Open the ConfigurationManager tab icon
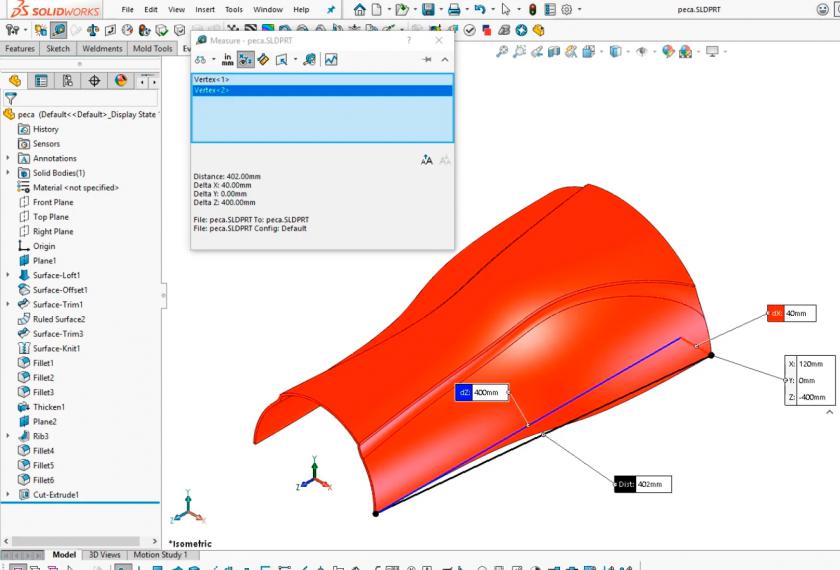Viewport: 840px width, 570px height. (68, 81)
